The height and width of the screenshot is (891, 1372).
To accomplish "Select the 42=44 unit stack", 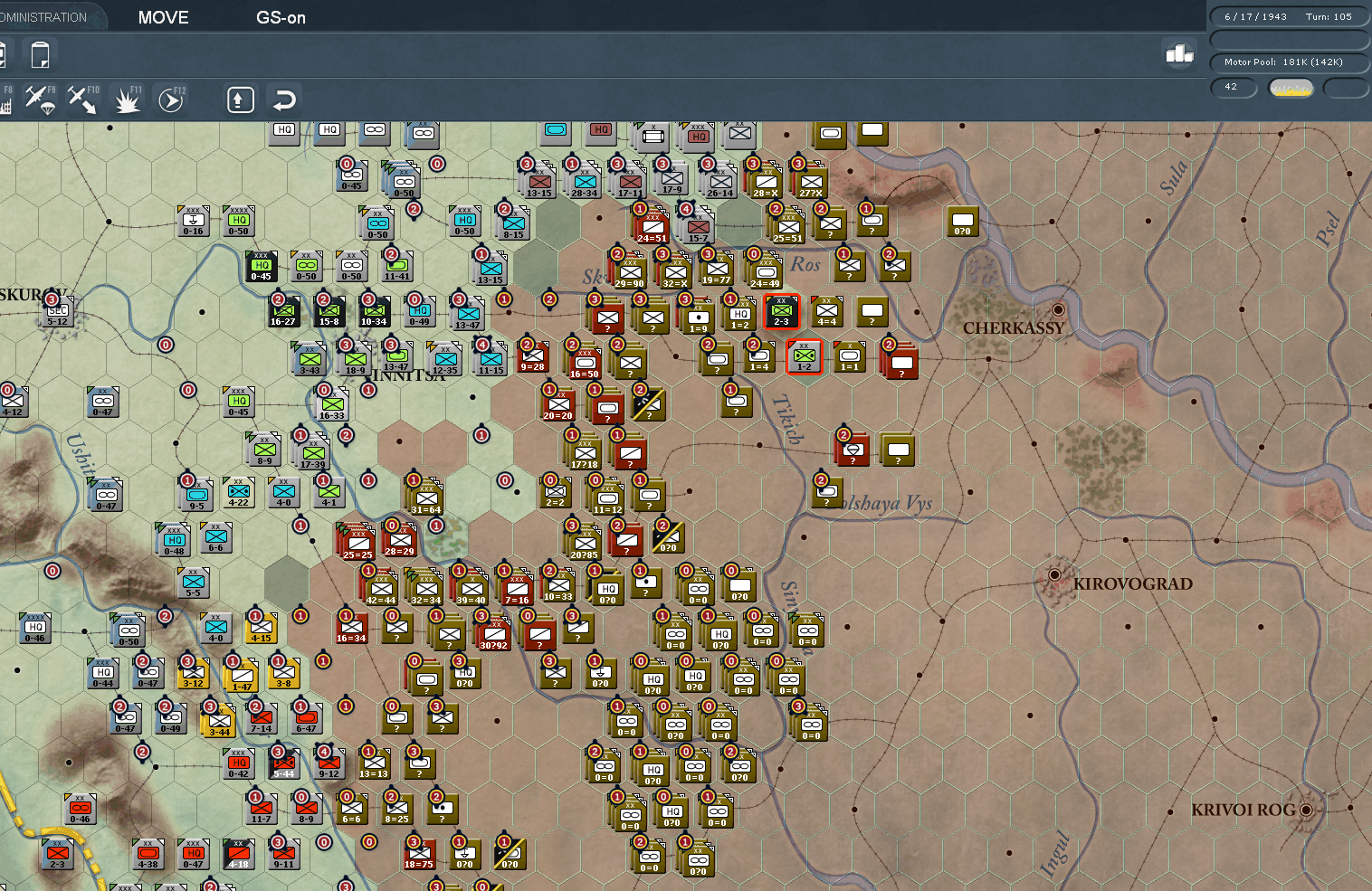I will pos(380,586).
